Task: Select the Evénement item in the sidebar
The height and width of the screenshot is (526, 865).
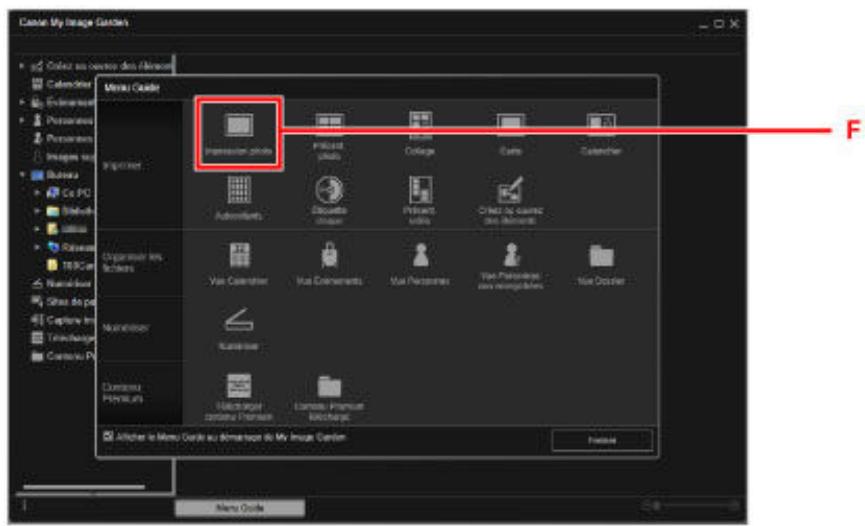Action: pos(61,102)
